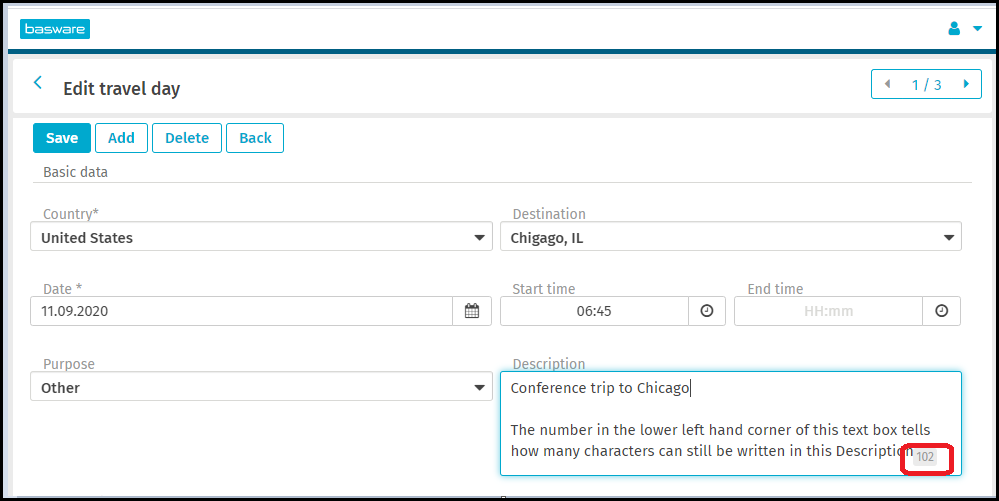
Task: Click the Basware logo
Action: pos(55,29)
